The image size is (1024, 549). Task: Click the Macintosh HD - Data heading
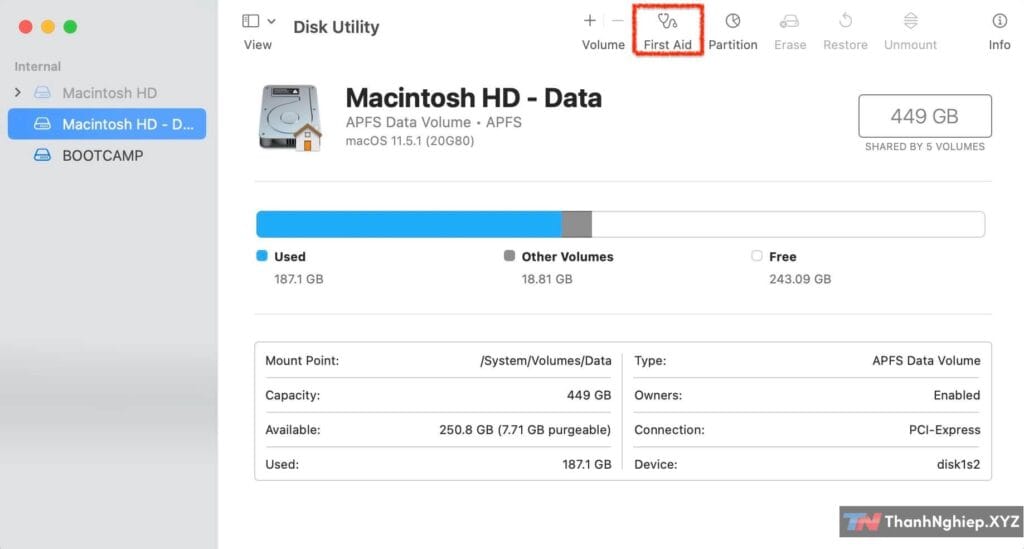[x=473, y=98]
